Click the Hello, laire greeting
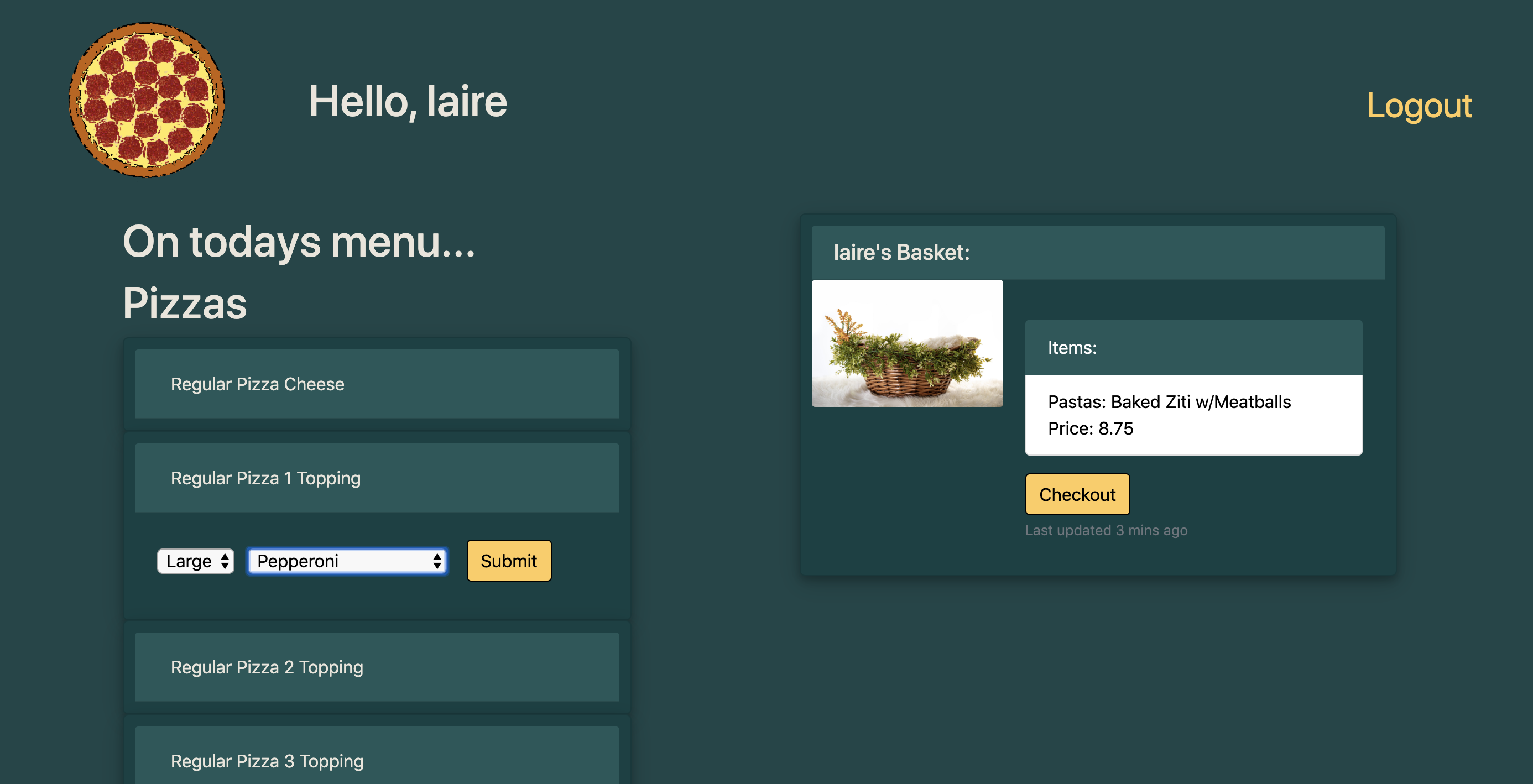The width and height of the screenshot is (1533, 784). (408, 102)
